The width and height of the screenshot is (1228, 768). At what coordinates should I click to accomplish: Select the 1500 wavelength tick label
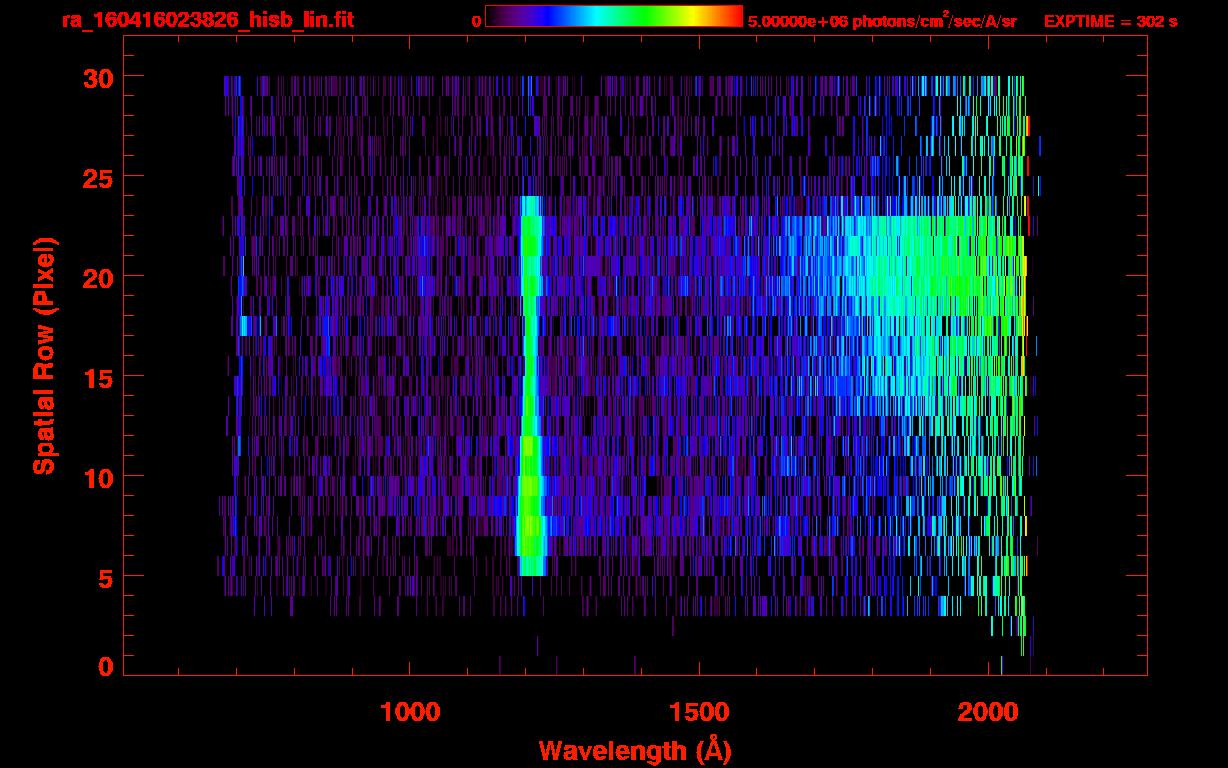tap(699, 712)
